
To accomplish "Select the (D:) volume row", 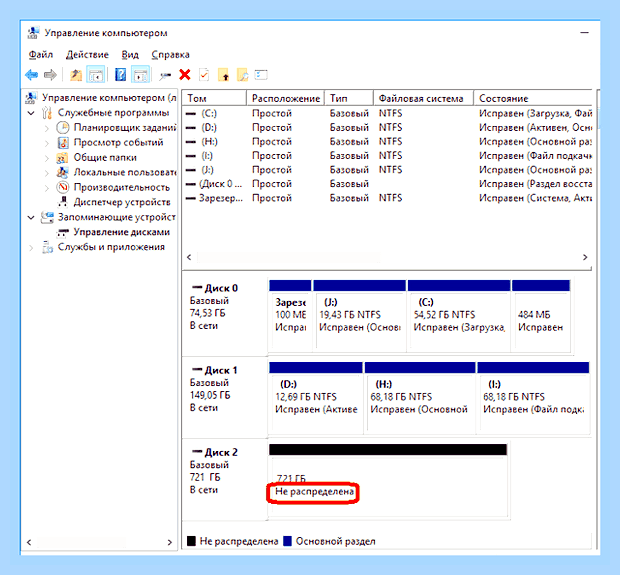I will pyautogui.click(x=388, y=127).
